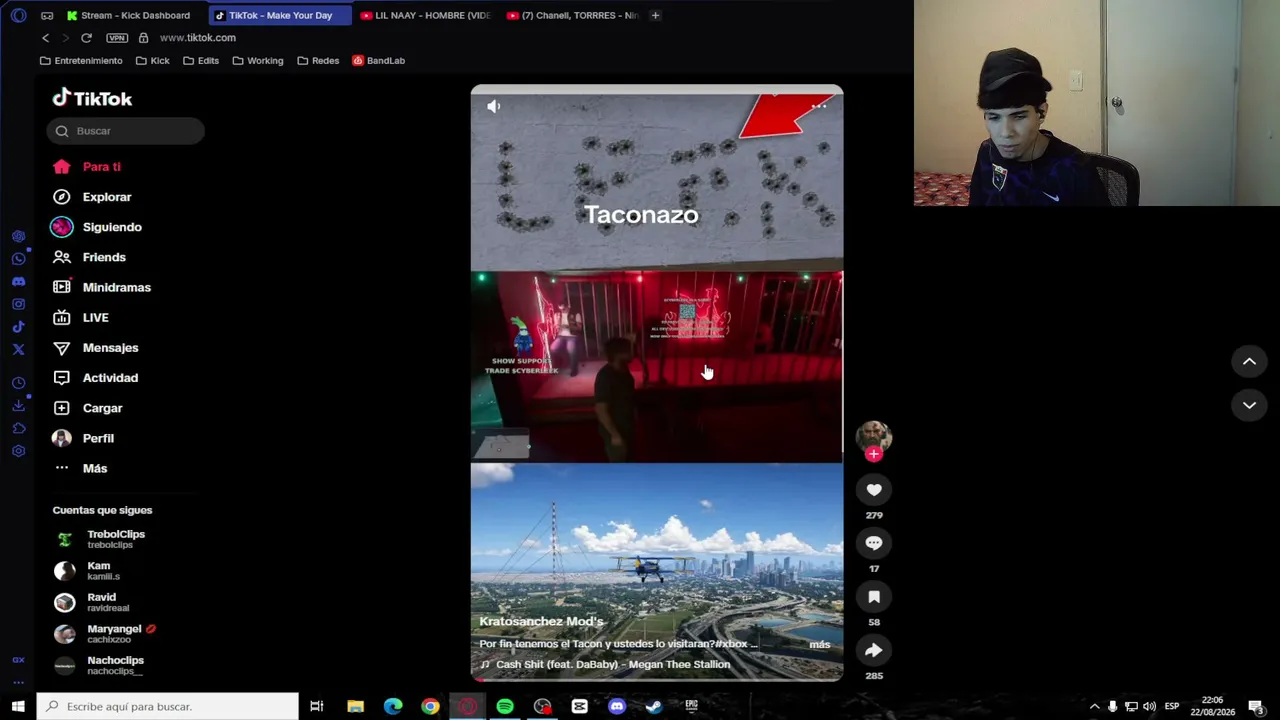Click Cargar to upload a video
This screenshot has height=720, width=1280.
[88, 408]
